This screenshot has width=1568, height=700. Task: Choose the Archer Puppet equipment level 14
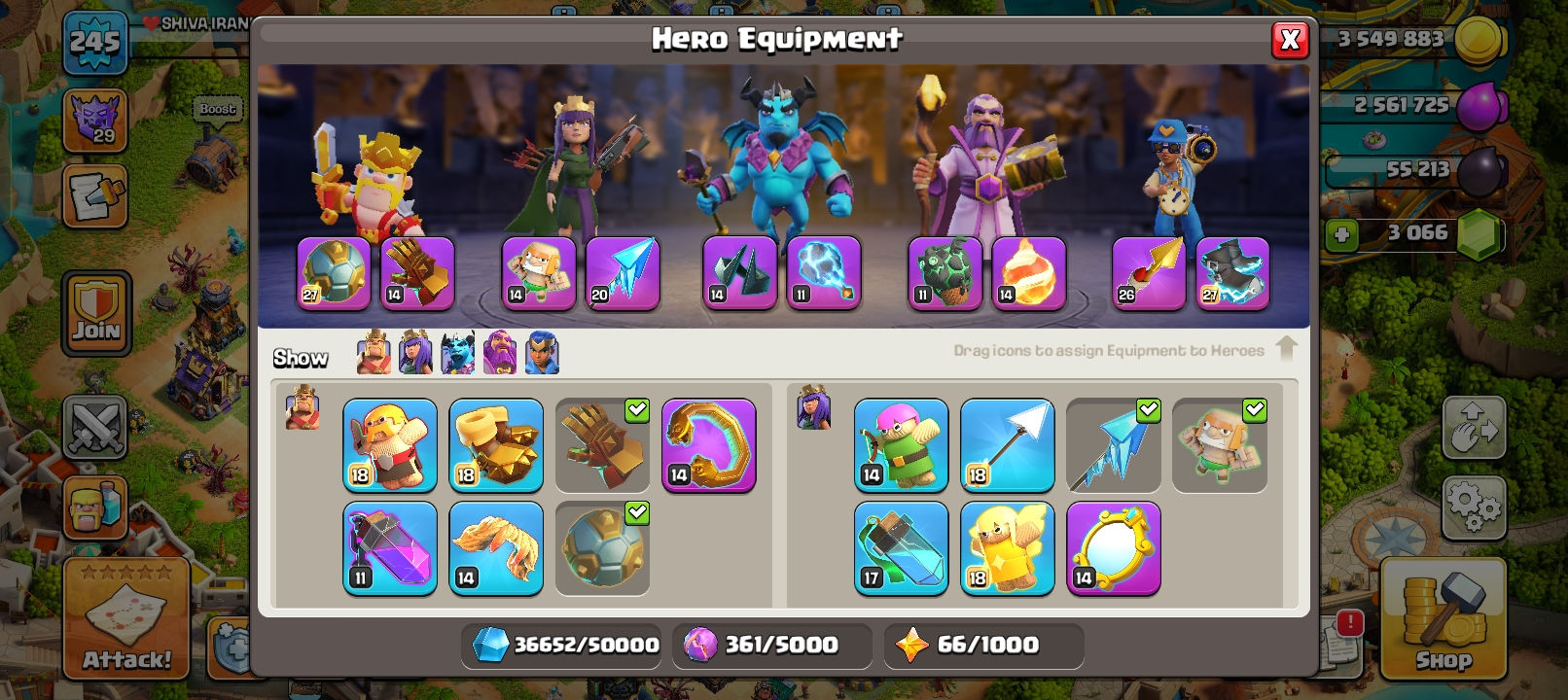[902, 445]
